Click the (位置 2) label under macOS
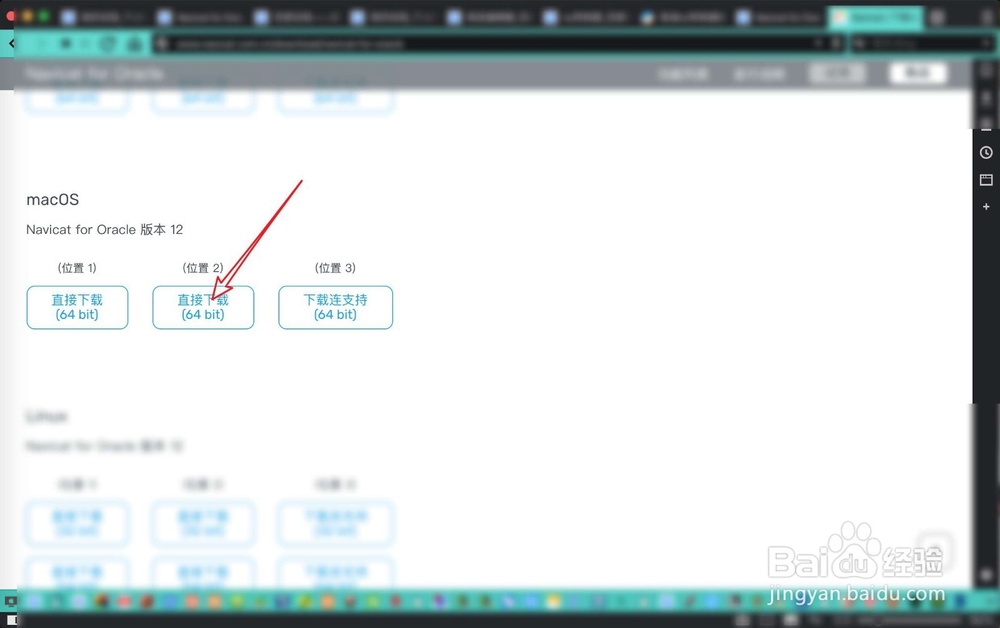 coord(203,268)
